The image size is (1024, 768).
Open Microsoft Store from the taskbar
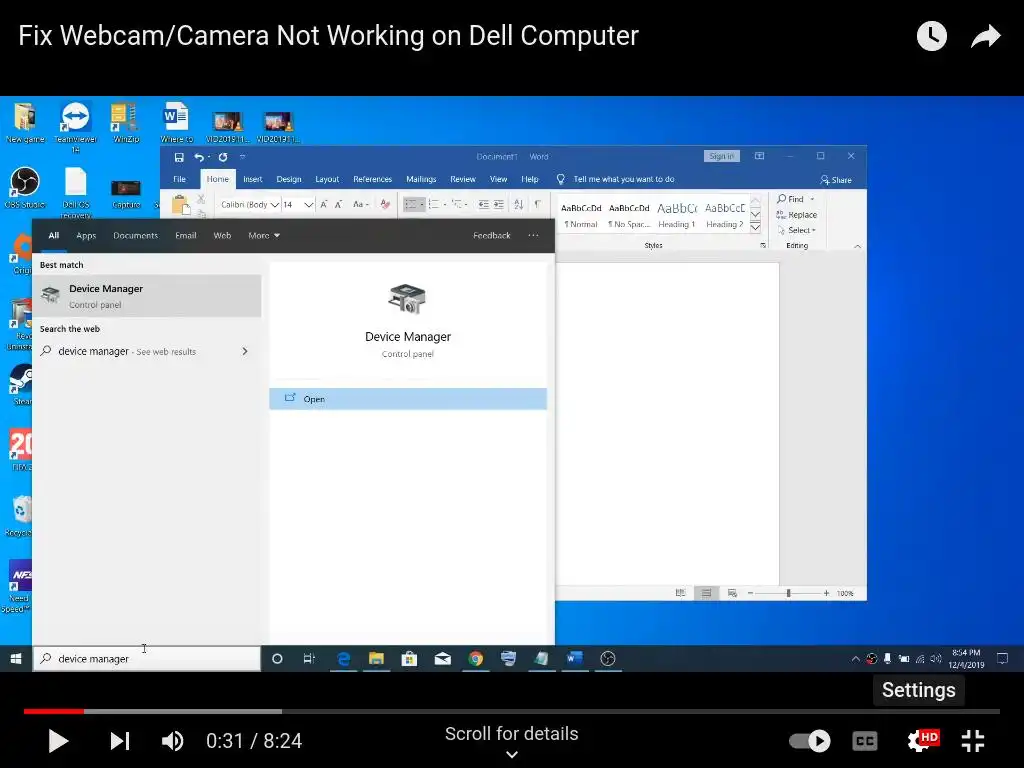pos(409,658)
